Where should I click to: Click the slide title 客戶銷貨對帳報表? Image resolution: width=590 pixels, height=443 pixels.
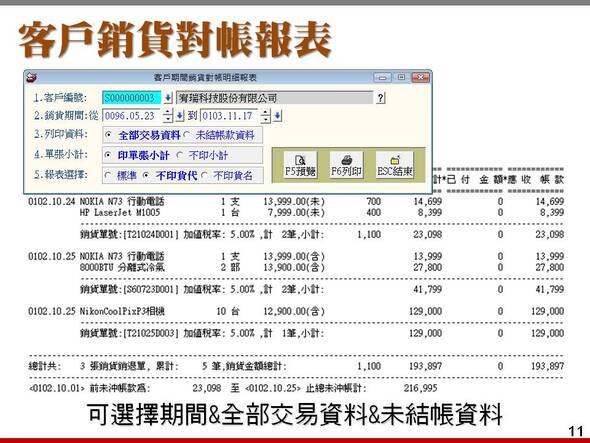[175, 40]
